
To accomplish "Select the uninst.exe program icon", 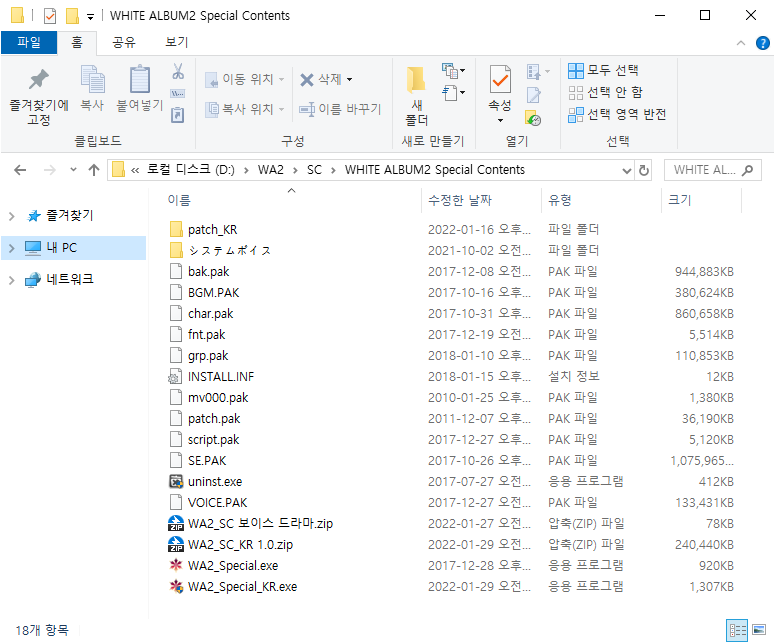I will coord(176,481).
